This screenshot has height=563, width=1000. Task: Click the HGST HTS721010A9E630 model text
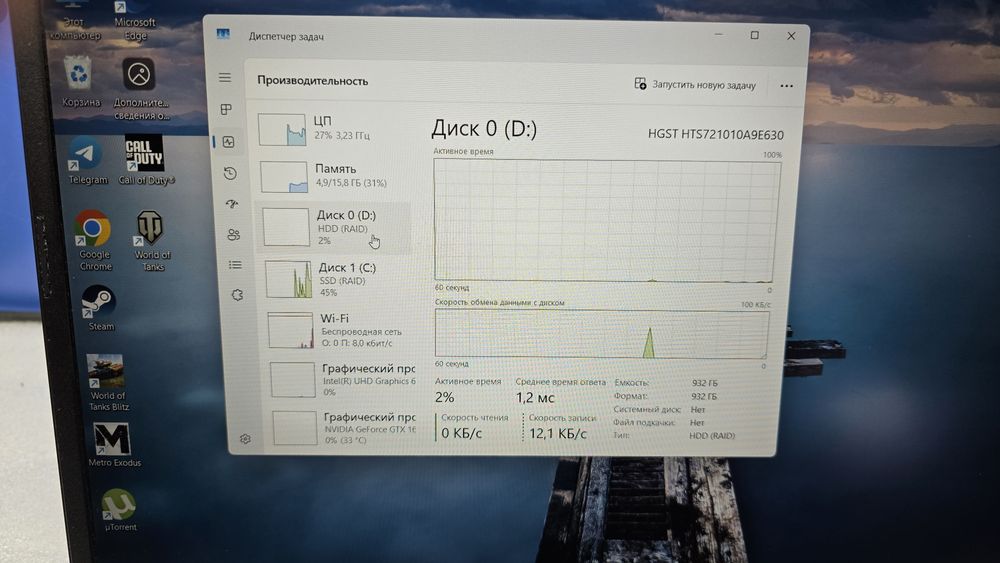coord(716,135)
